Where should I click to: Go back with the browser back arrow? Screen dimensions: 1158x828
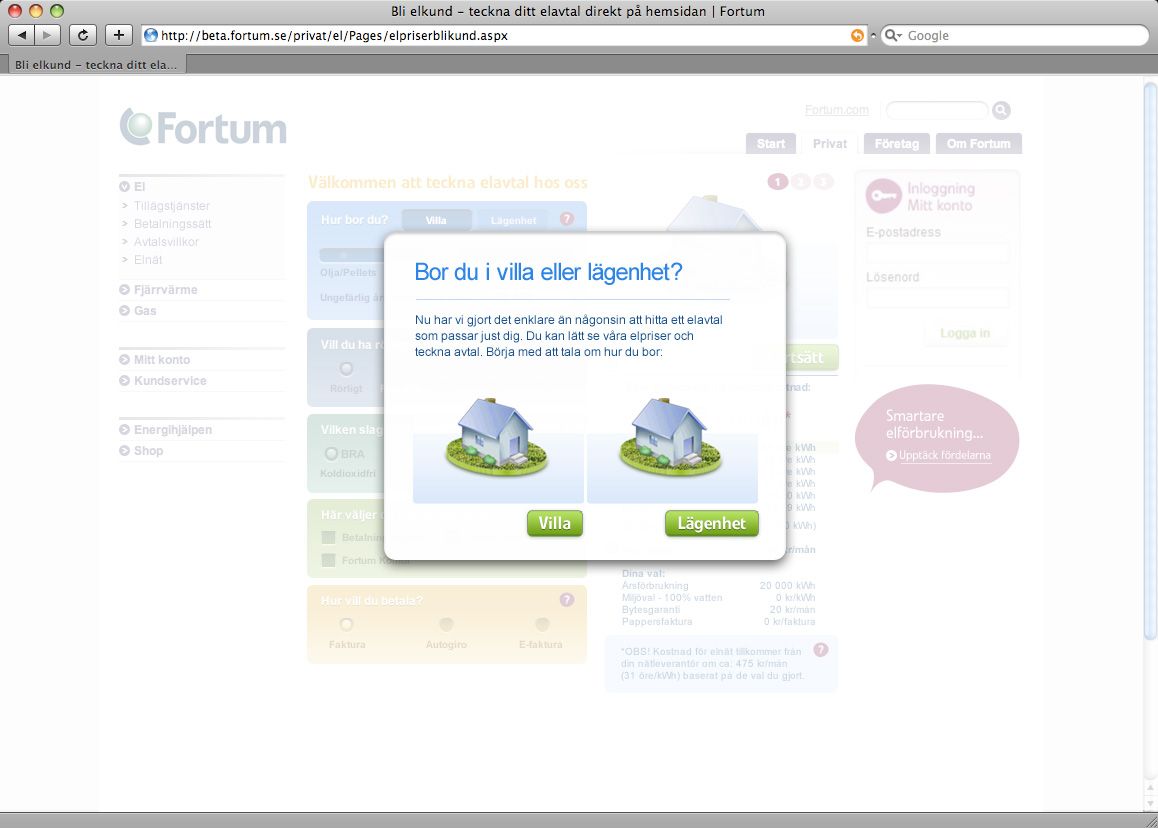point(21,35)
